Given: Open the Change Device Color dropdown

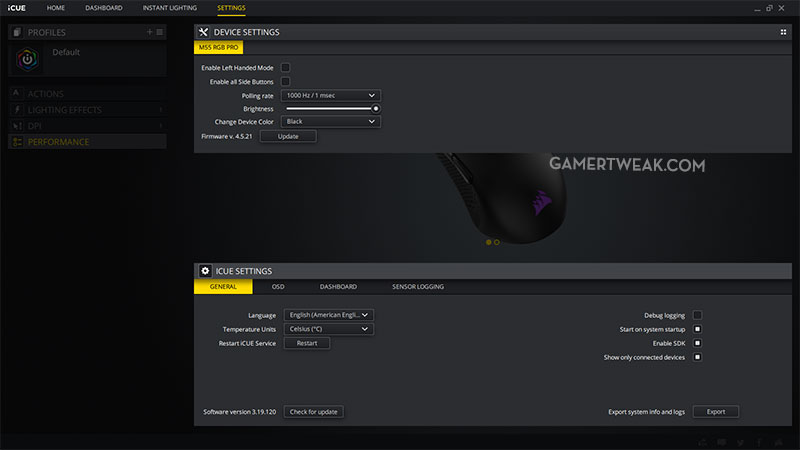Looking at the screenshot, I should pos(331,121).
